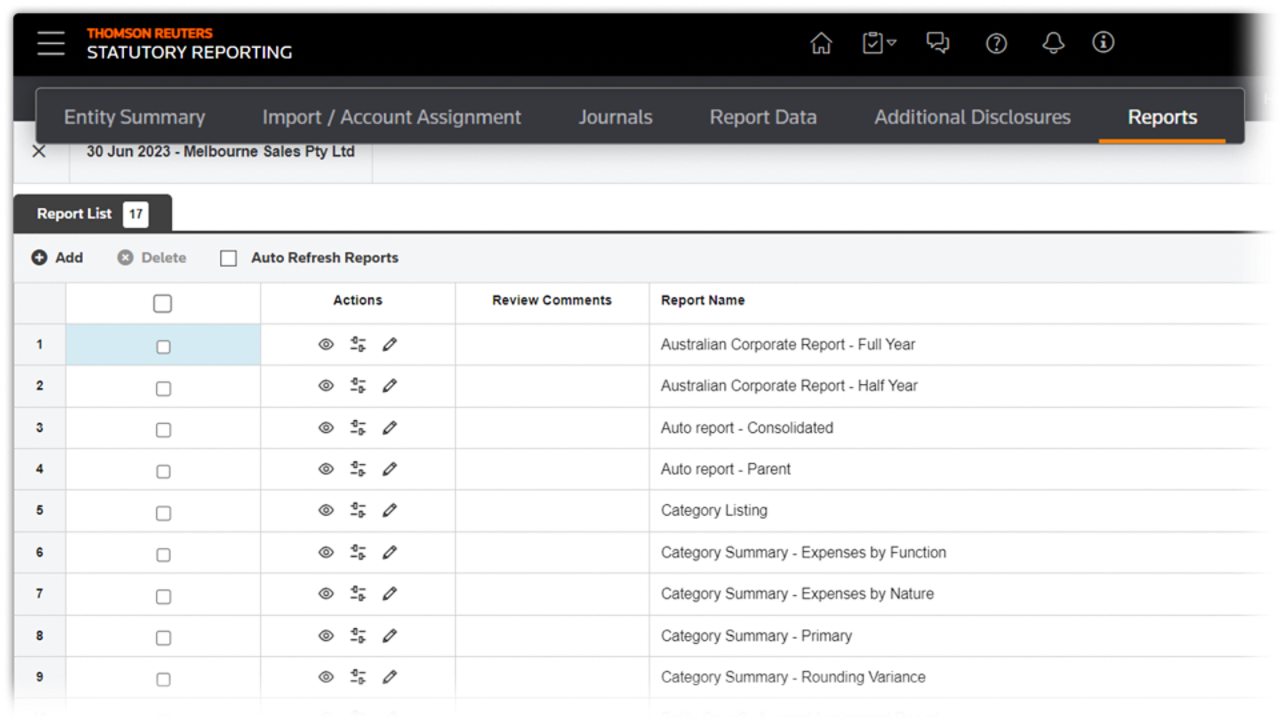Select checkbox for Auto report - Consolidated row
Image resolution: width=1280 pixels, height=720 pixels.
coord(163,430)
